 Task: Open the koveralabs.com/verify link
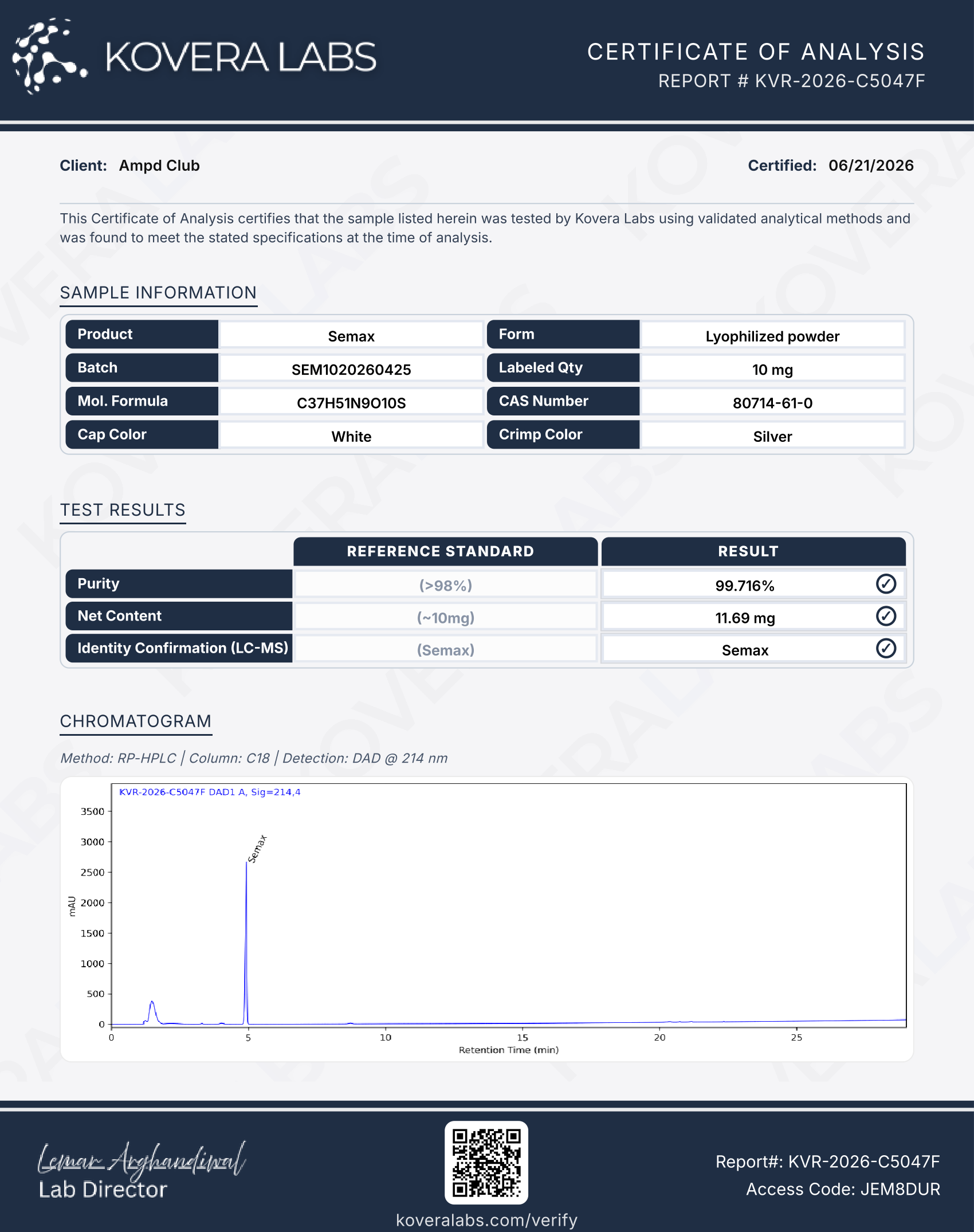click(x=486, y=1220)
